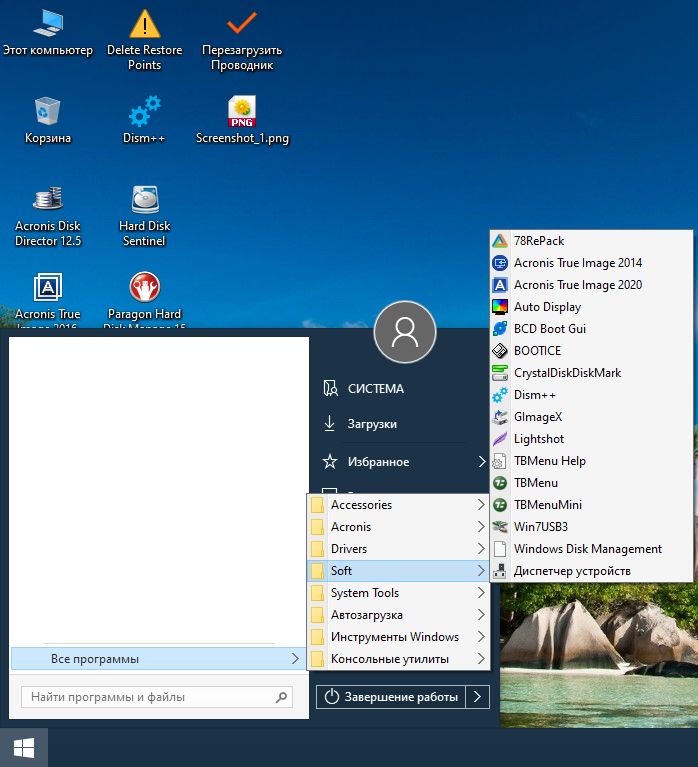Select Hard Disk Sentinel desktop icon
This screenshot has width=698, height=767.
(145, 199)
